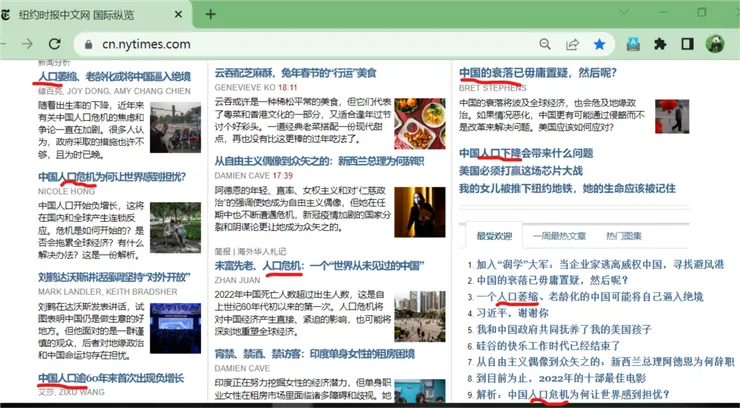
Task: Open article 刘鹤达沃斯讲话强调坚持"对外开放"
Action: pyautogui.click(x=114, y=277)
